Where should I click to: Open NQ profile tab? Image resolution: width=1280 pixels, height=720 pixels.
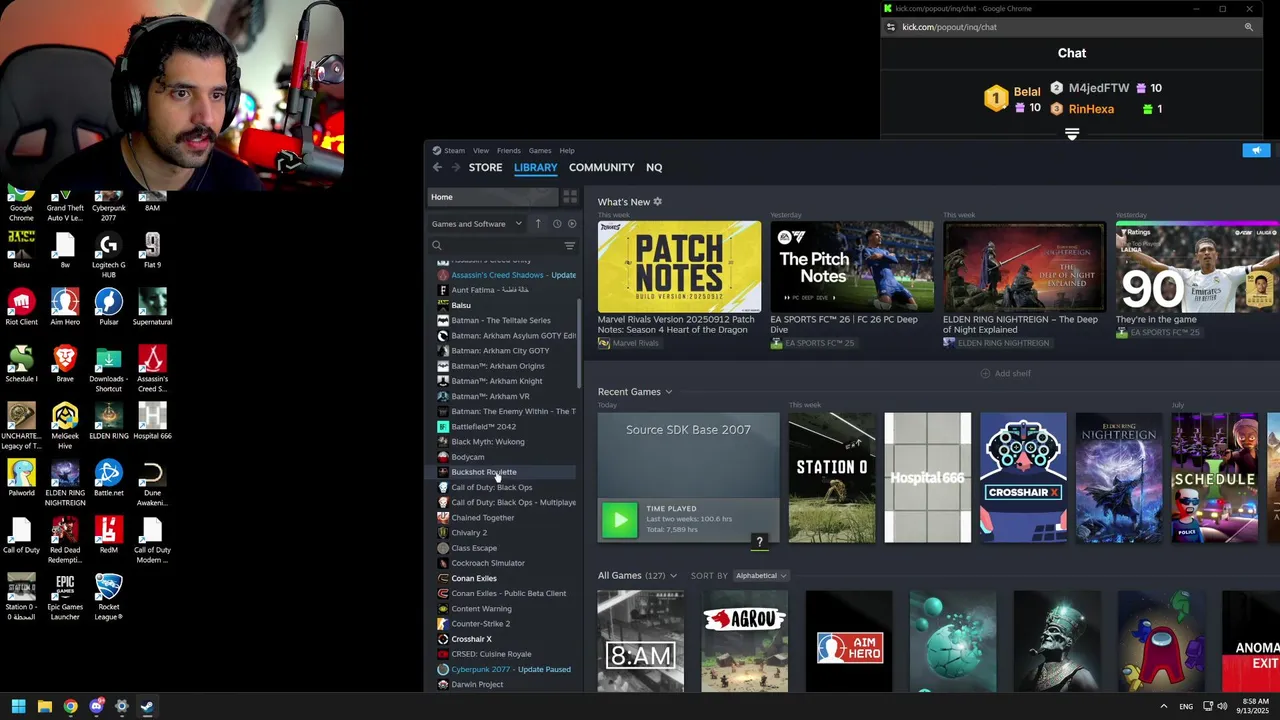tap(654, 167)
